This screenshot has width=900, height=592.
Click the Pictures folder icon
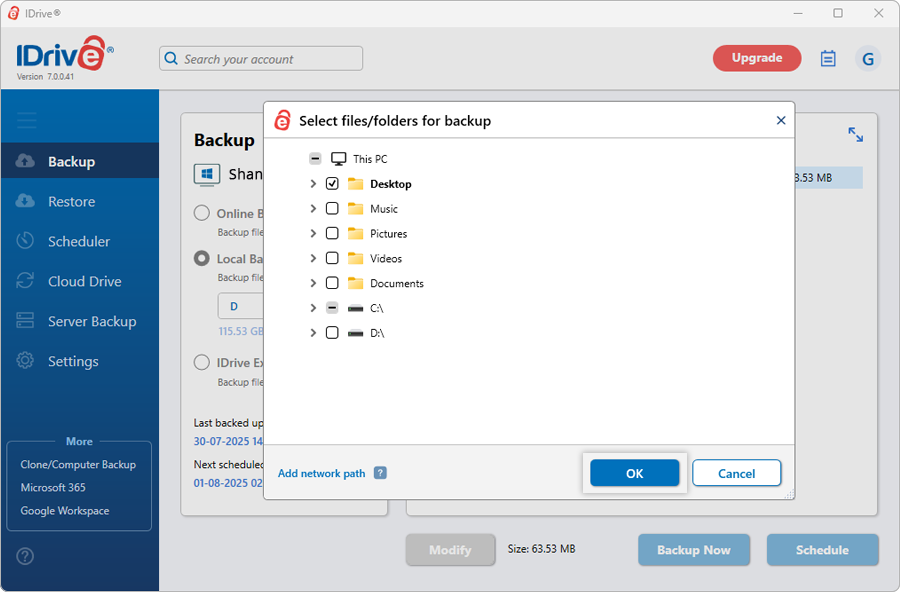pyautogui.click(x=356, y=233)
